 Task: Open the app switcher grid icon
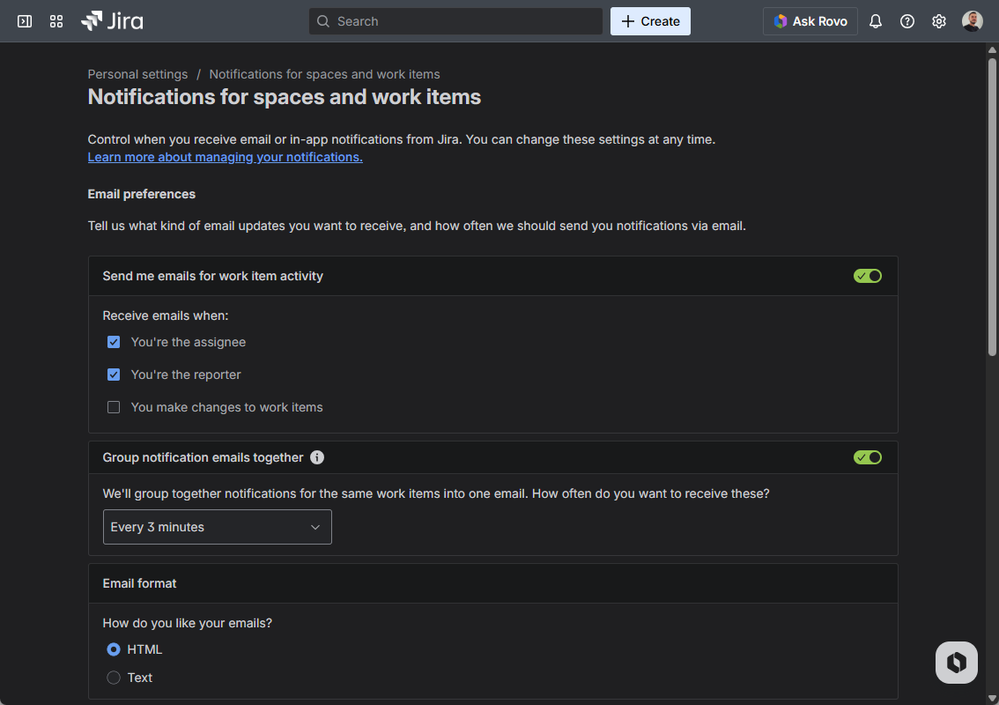pos(56,21)
